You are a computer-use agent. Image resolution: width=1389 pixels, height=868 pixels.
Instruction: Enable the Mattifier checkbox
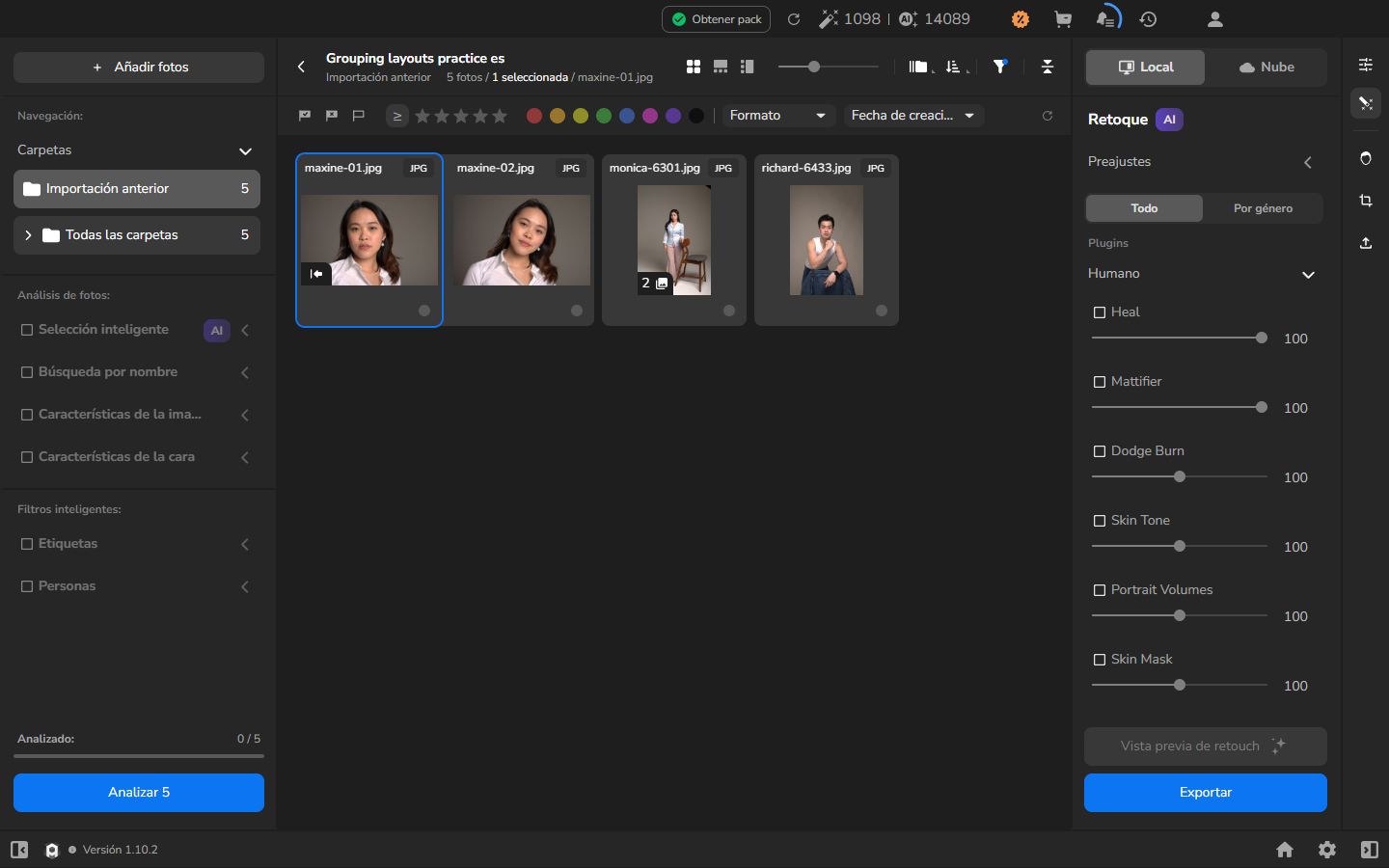pos(1100,382)
